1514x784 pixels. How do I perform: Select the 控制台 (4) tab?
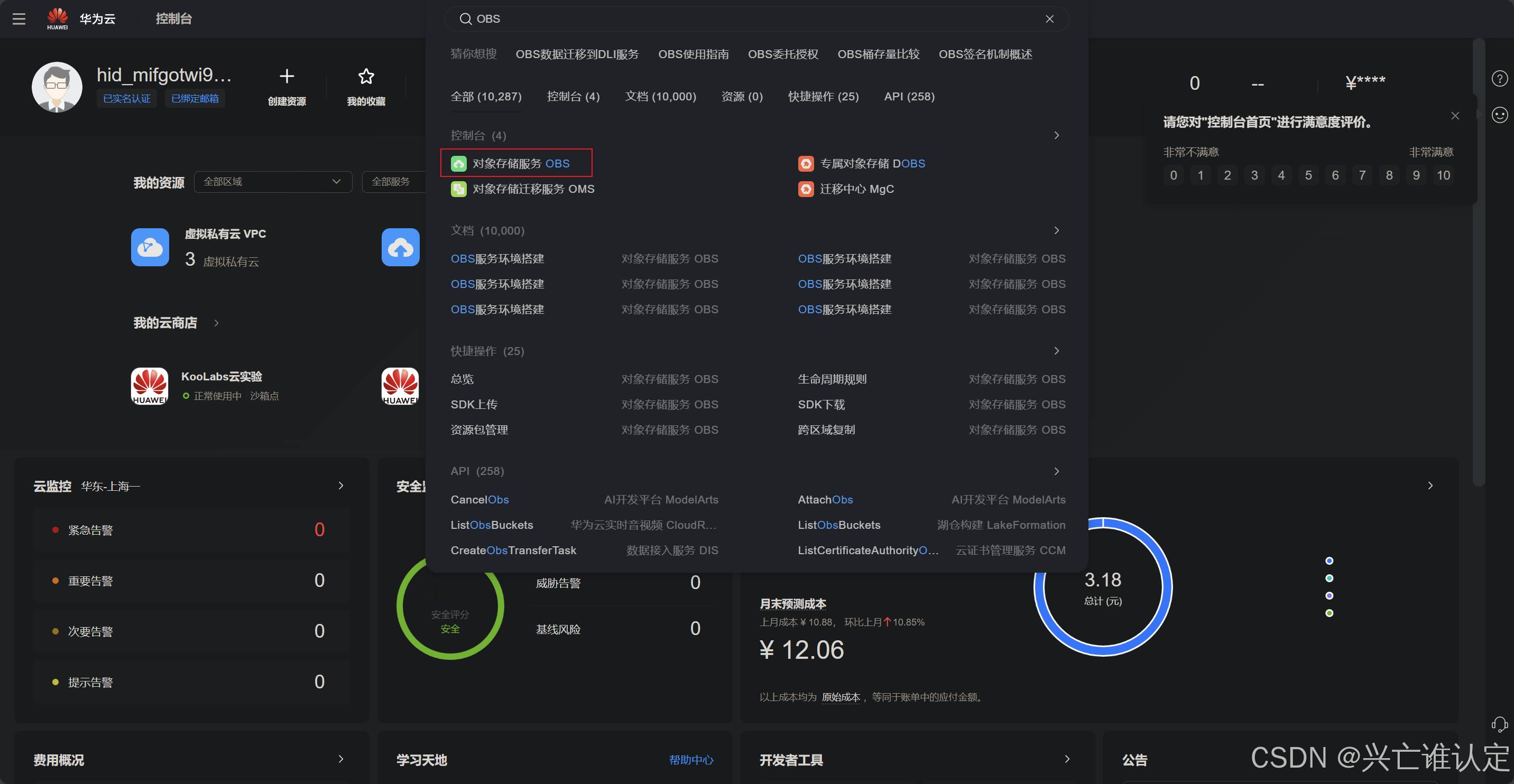point(573,96)
